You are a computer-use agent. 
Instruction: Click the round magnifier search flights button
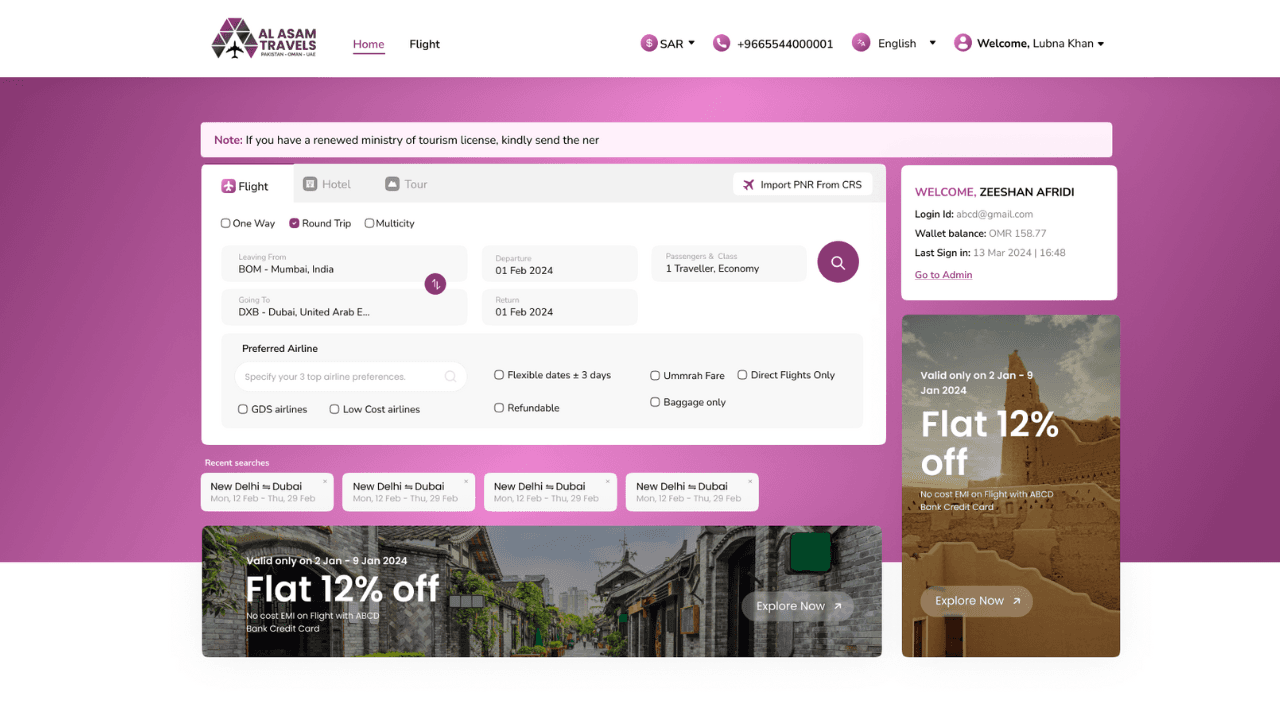[x=838, y=262]
